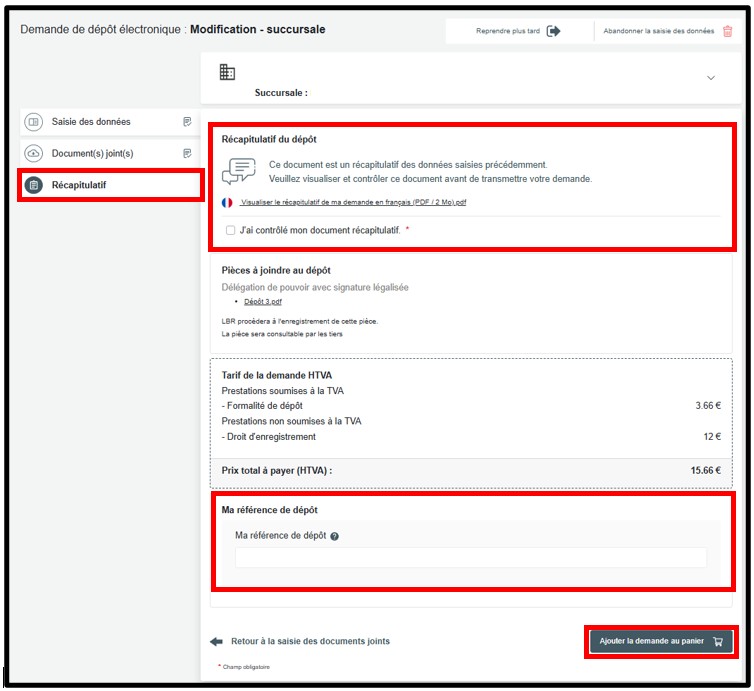Click the French flag icon near the PDF link
The image size is (754, 691).
[227, 202]
